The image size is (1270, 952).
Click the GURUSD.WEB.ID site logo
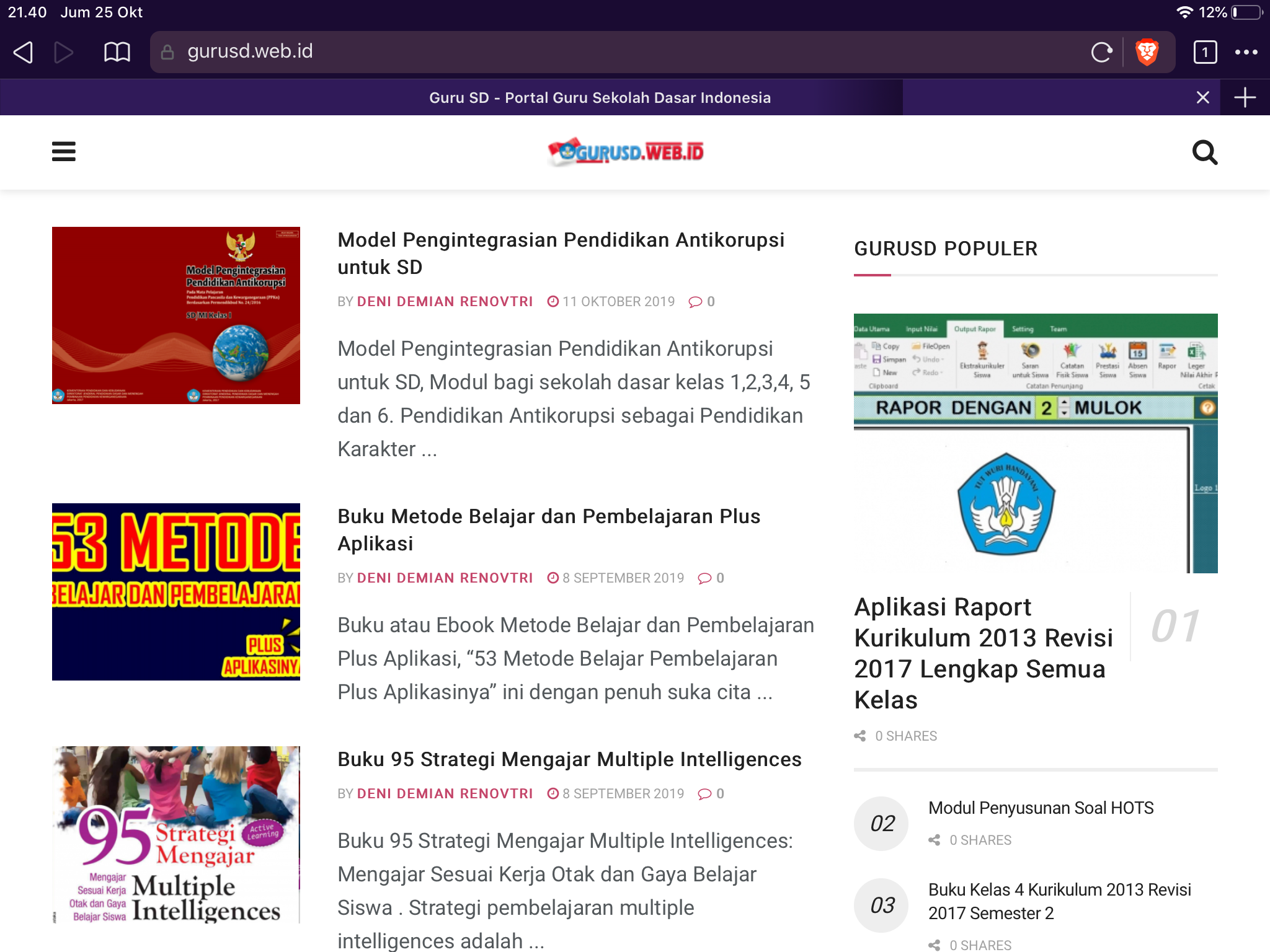pos(626,152)
